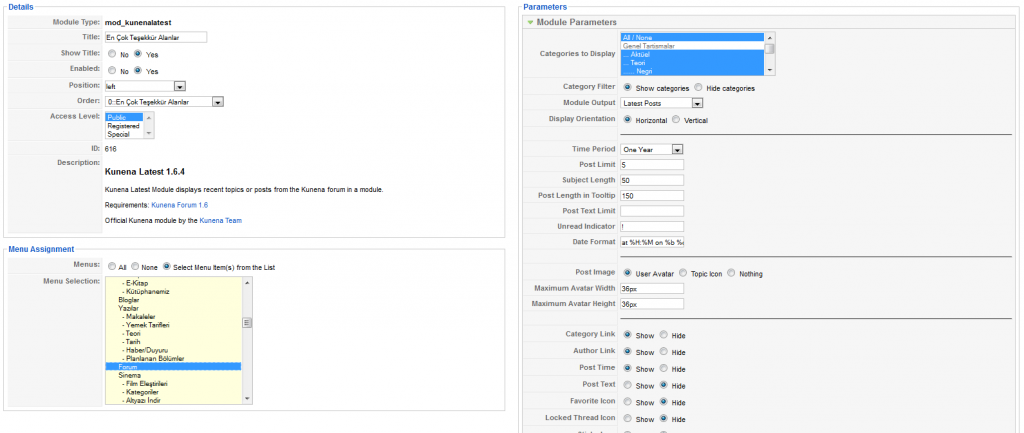Viewport: 1024px width, 433px height.
Task: Set Display Orientation to Horizontal
Action: tap(628, 120)
